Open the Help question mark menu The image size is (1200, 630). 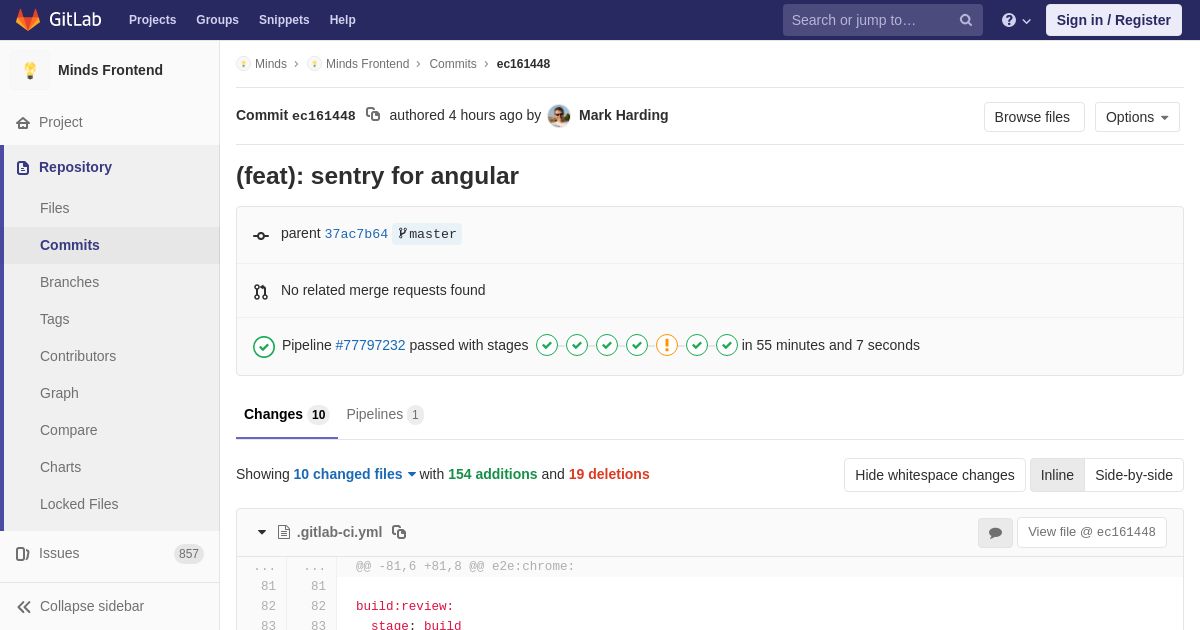point(1016,20)
